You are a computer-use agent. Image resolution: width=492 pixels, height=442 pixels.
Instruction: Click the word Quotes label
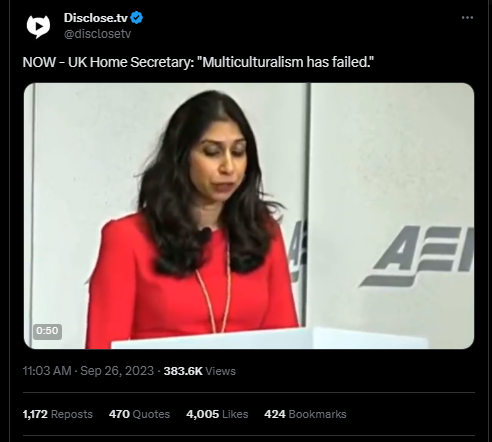click(x=151, y=414)
